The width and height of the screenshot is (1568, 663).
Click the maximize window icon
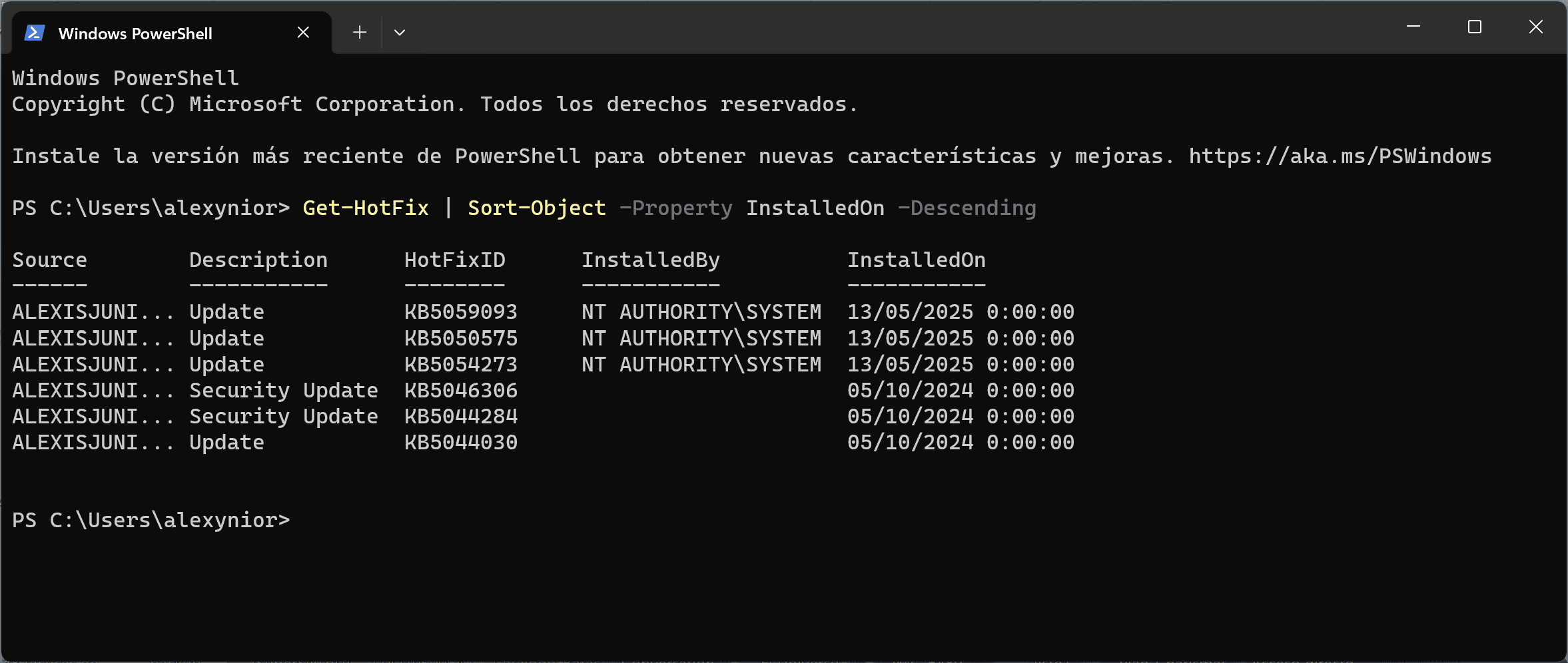(1475, 27)
